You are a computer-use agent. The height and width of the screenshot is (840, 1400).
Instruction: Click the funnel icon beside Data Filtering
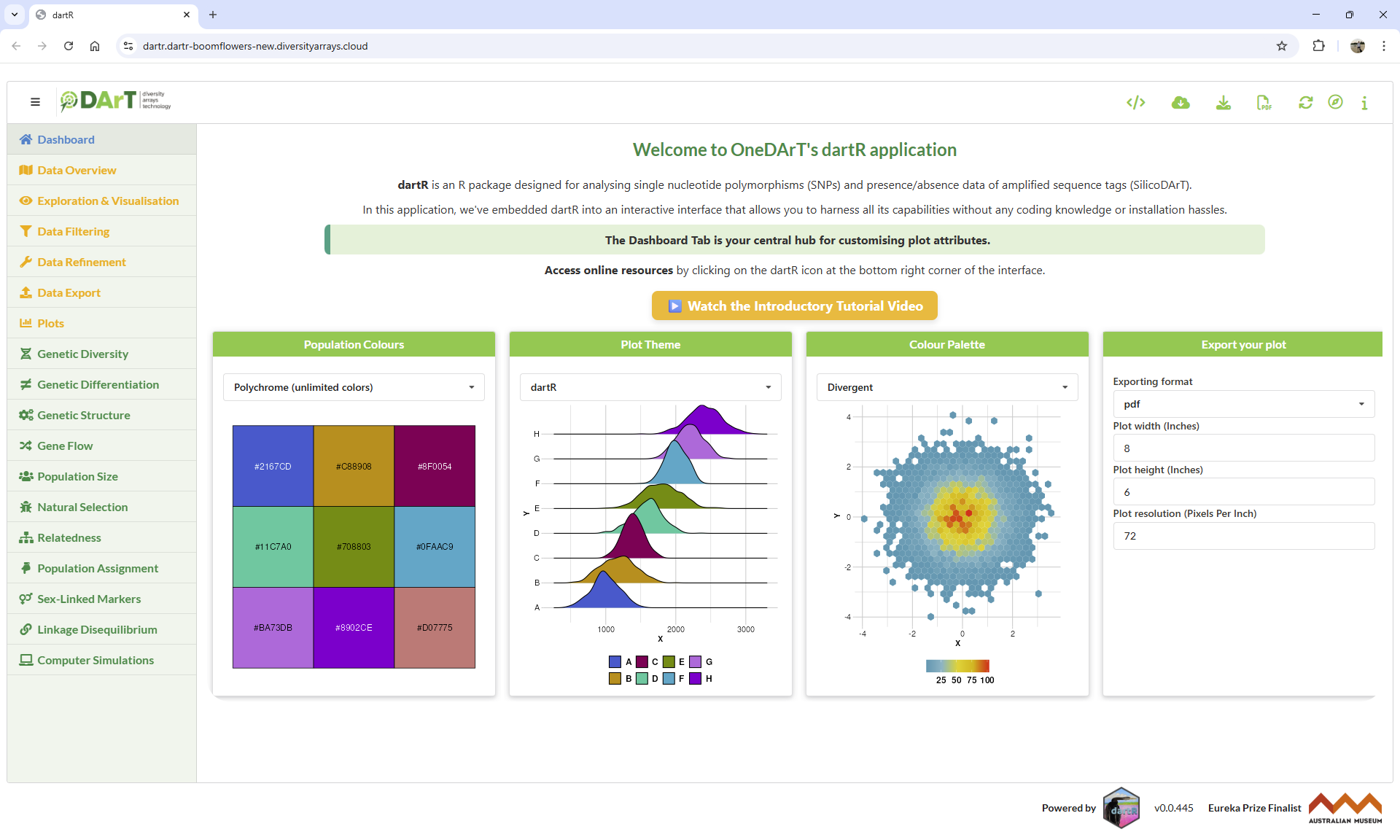[x=26, y=231]
